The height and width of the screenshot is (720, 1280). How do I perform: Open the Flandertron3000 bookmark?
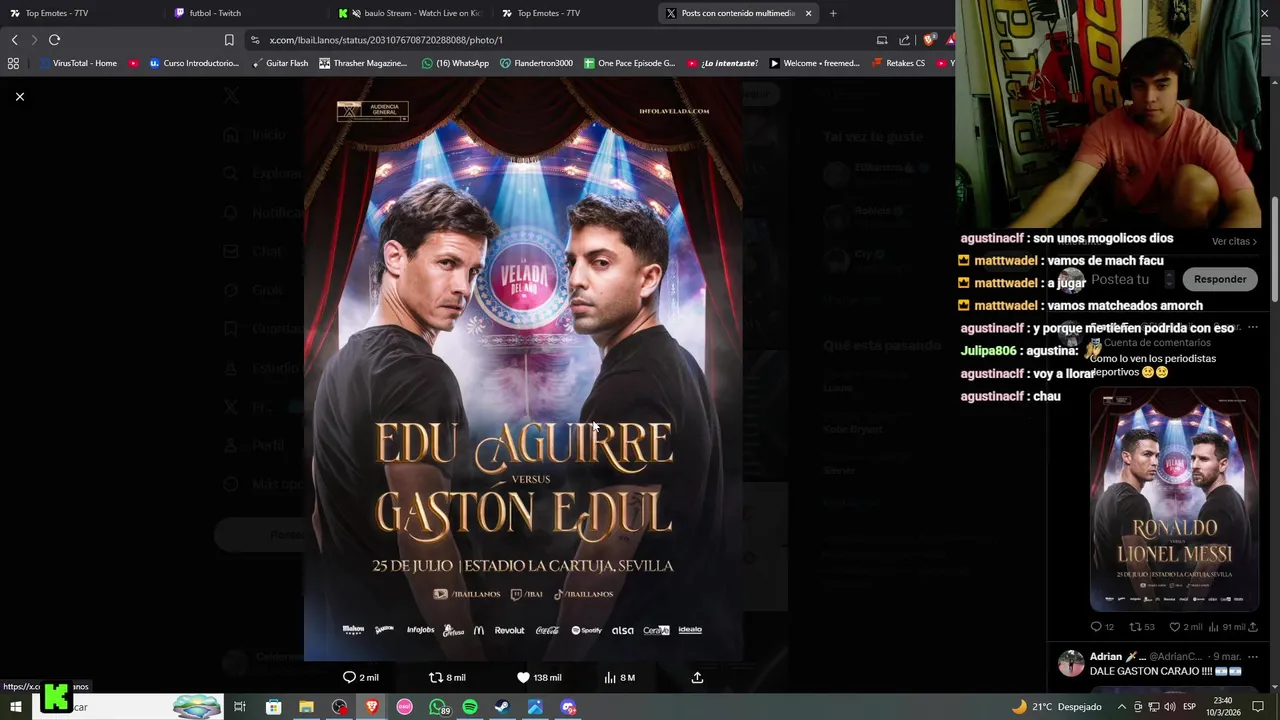pyautogui.click(x=536, y=63)
